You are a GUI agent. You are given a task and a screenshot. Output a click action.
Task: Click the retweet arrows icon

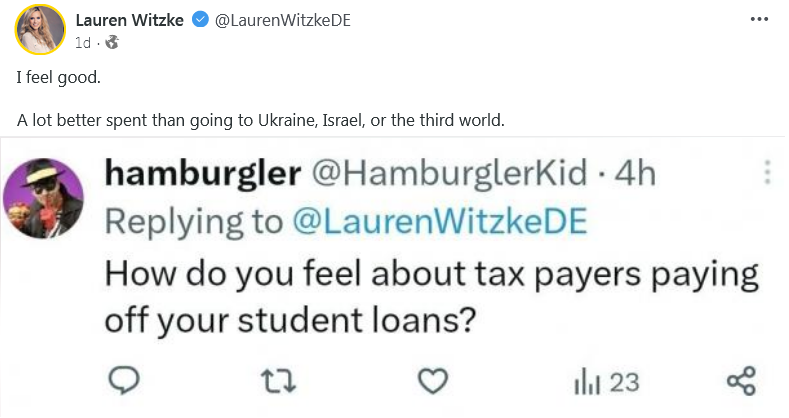[279, 381]
